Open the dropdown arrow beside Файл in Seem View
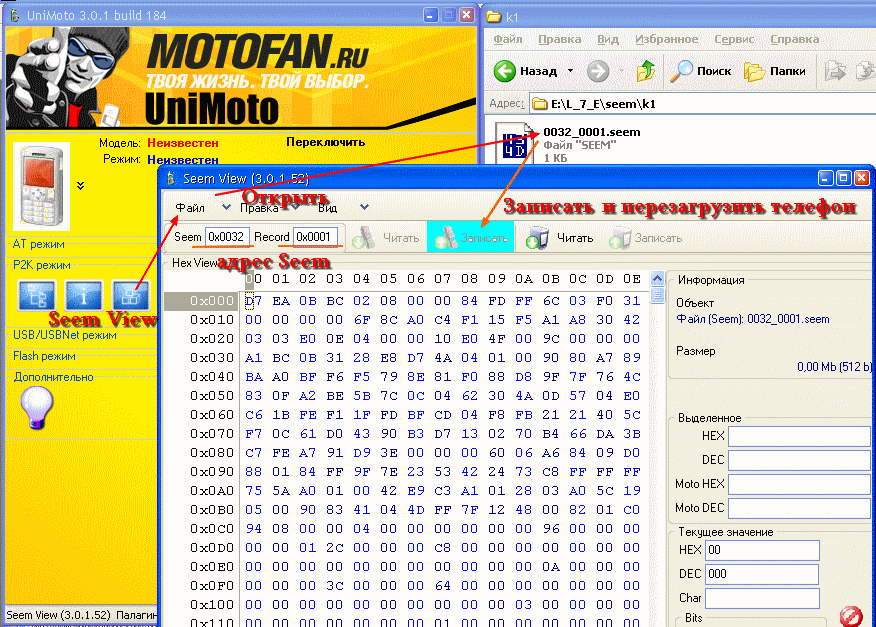This screenshot has width=876, height=627. [x=226, y=207]
